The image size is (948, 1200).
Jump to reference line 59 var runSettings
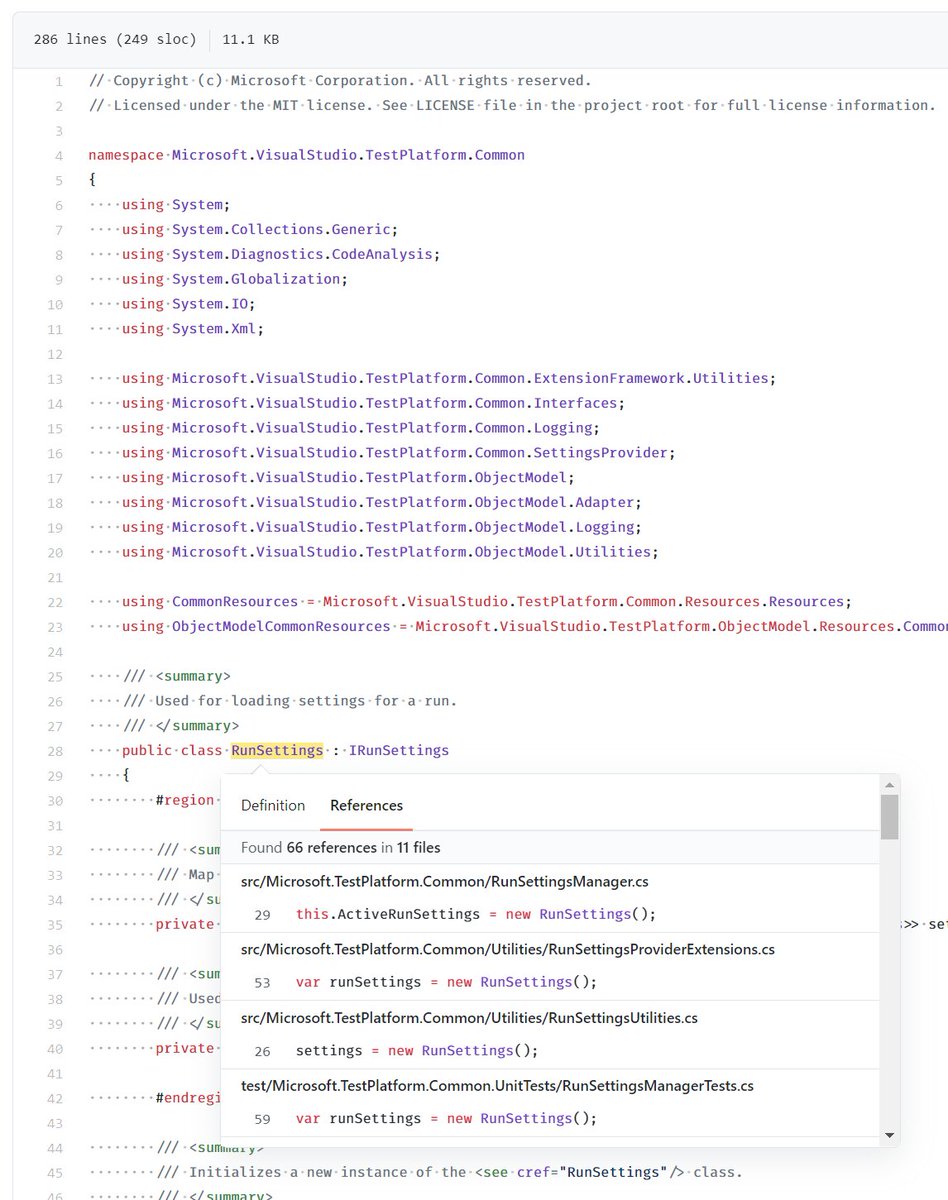click(x=446, y=1118)
